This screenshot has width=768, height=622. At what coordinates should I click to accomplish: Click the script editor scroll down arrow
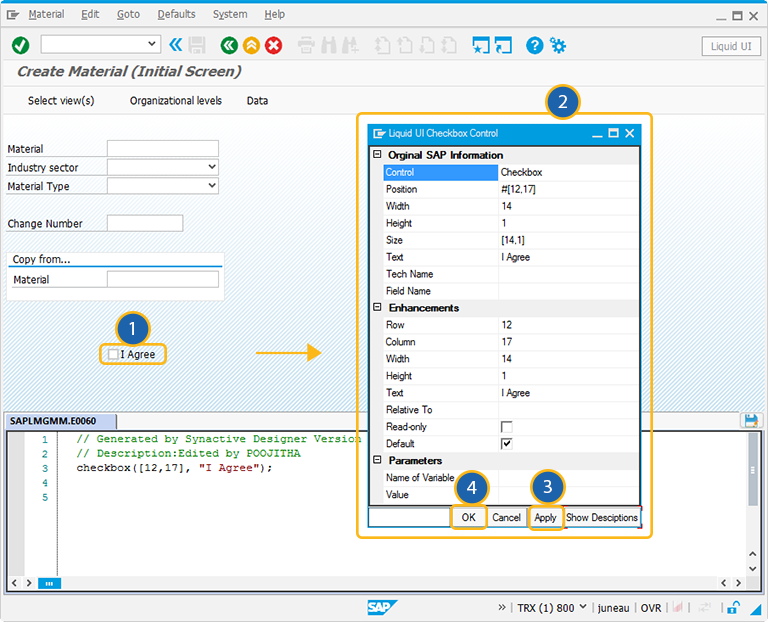[x=753, y=569]
